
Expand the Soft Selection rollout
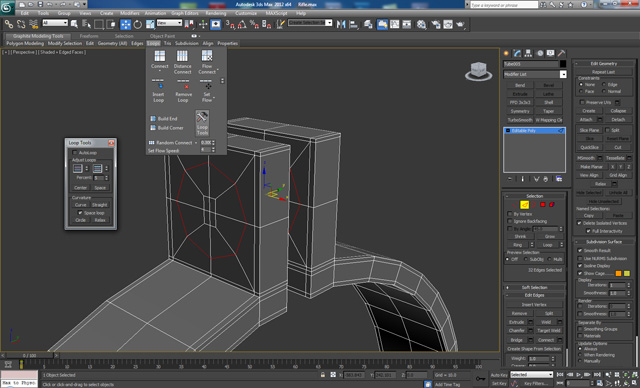coord(535,288)
